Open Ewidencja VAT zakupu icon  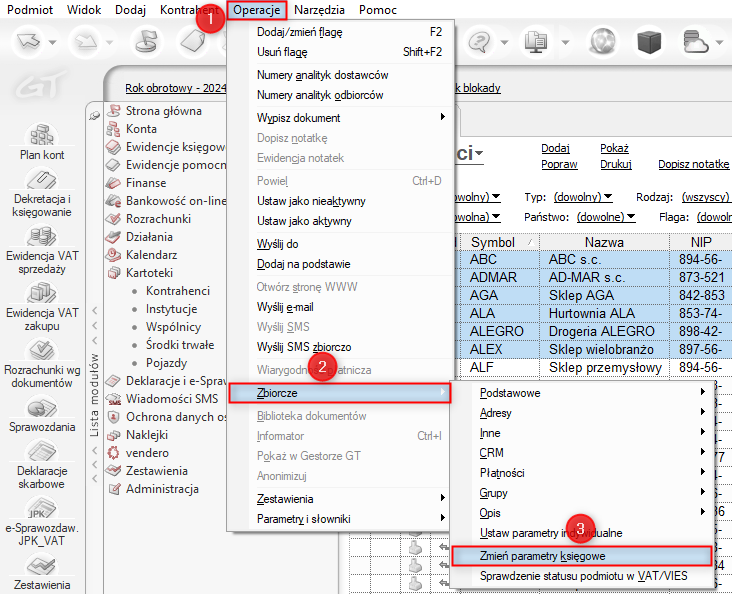42,293
